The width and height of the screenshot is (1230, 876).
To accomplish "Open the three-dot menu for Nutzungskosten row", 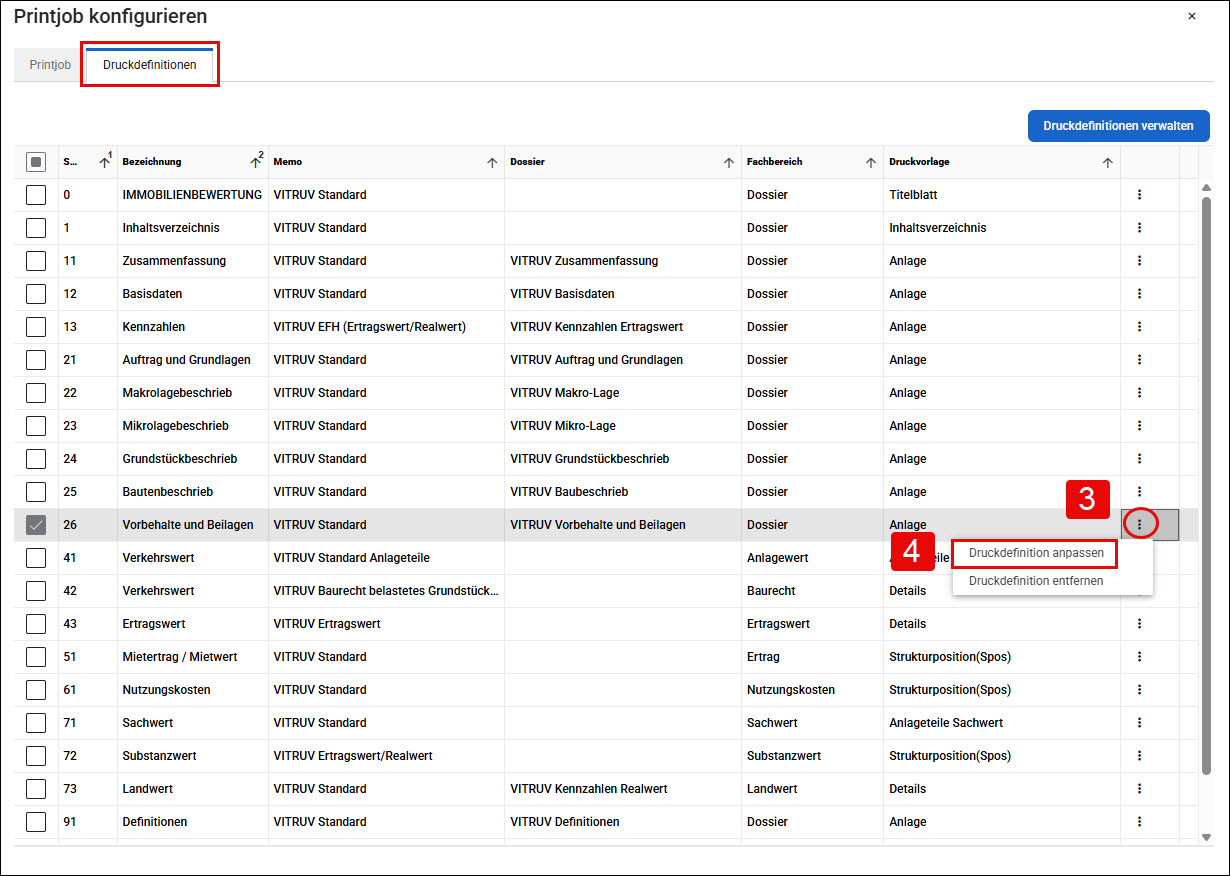I will point(1139,690).
